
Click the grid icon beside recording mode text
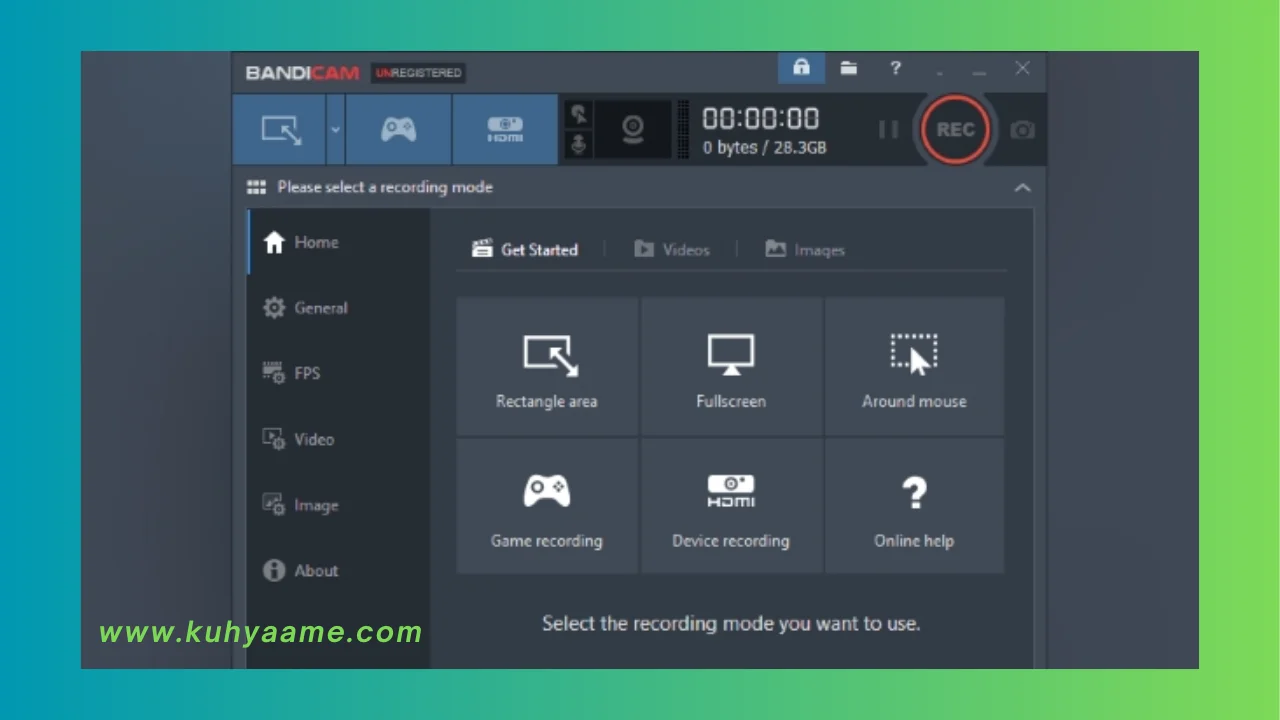[x=256, y=187]
